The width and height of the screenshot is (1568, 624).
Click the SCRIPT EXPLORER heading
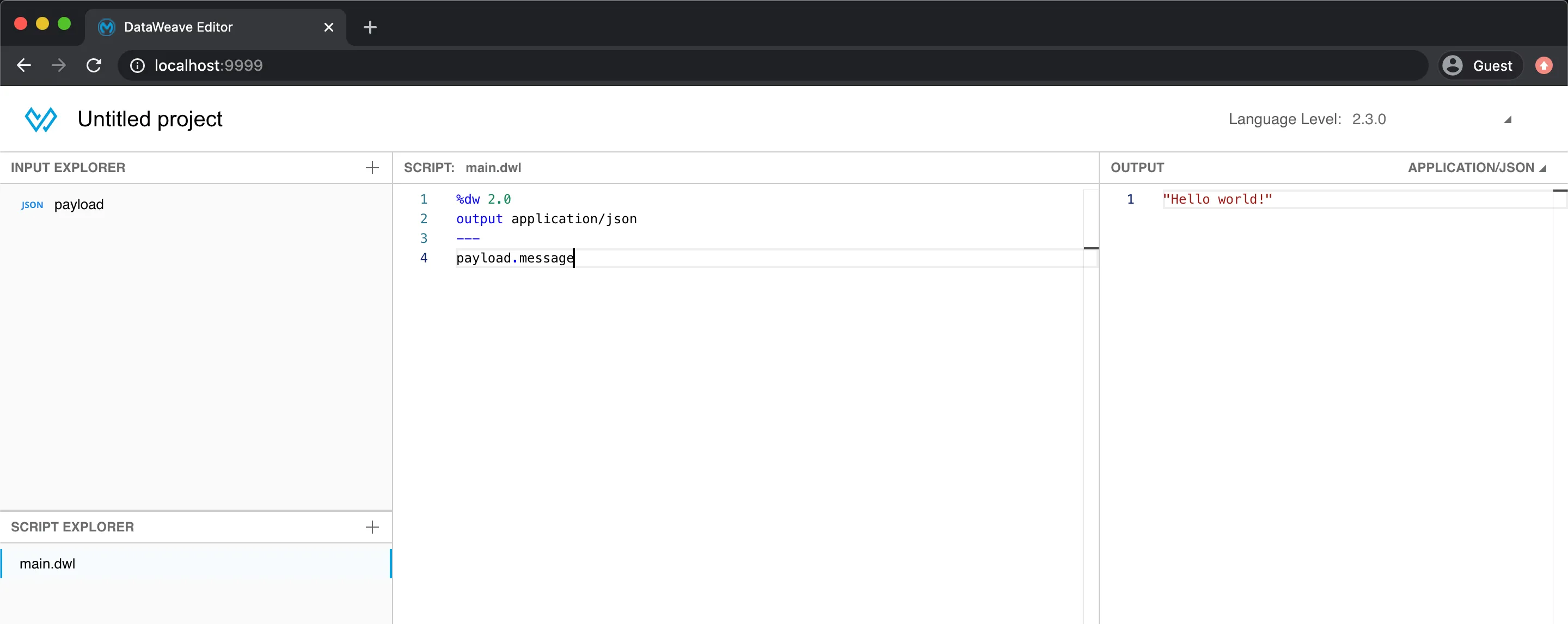[x=72, y=527]
